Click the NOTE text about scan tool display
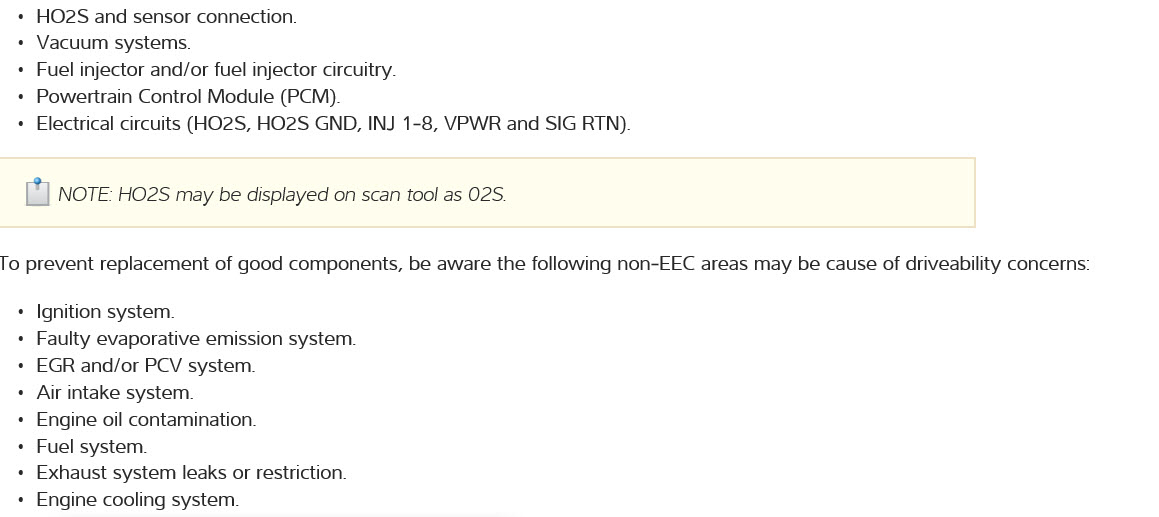This screenshot has height=517, width=1159. (x=282, y=195)
